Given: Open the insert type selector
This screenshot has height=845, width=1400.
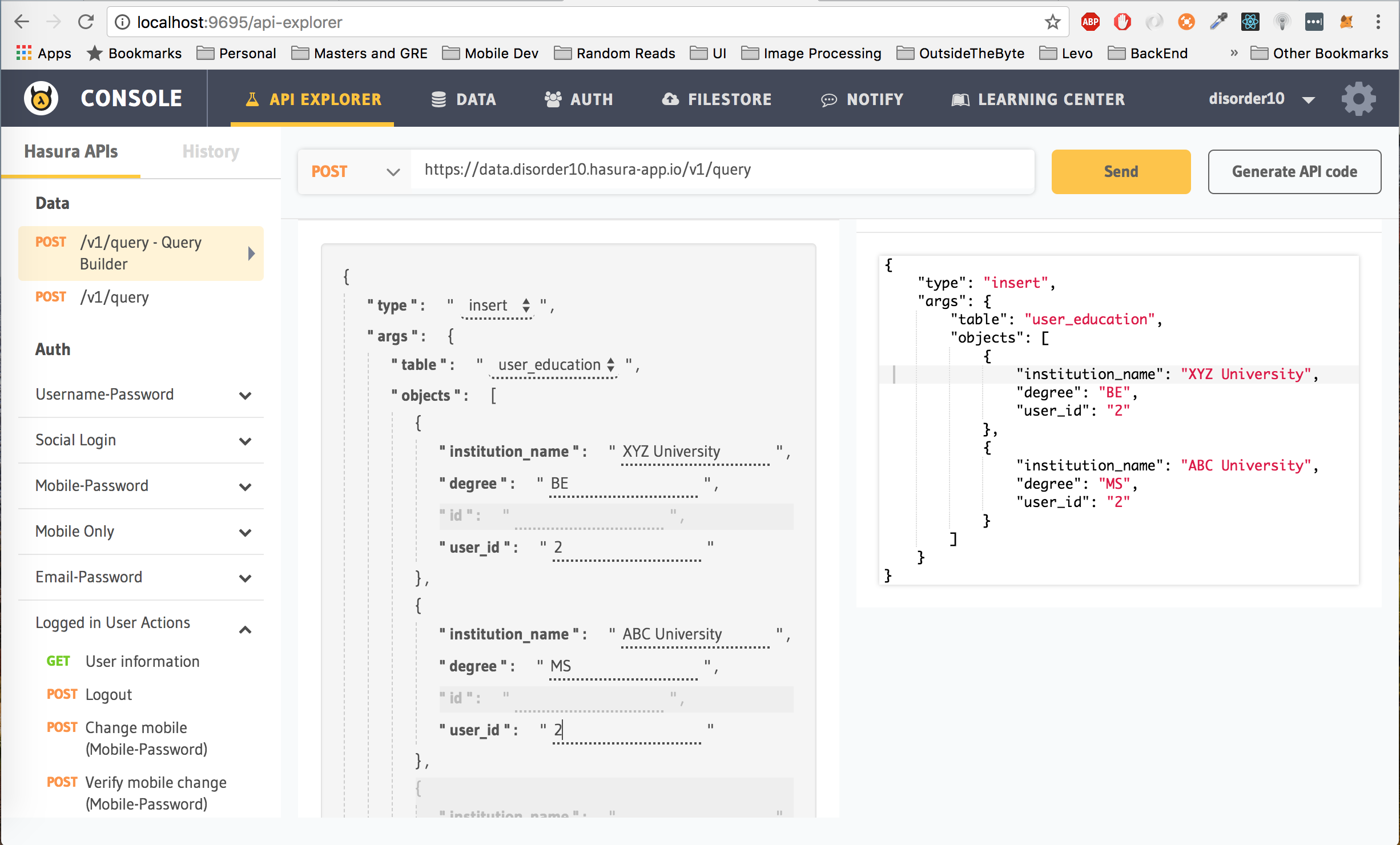Looking at the screenshot, I should tap(497, 305).
